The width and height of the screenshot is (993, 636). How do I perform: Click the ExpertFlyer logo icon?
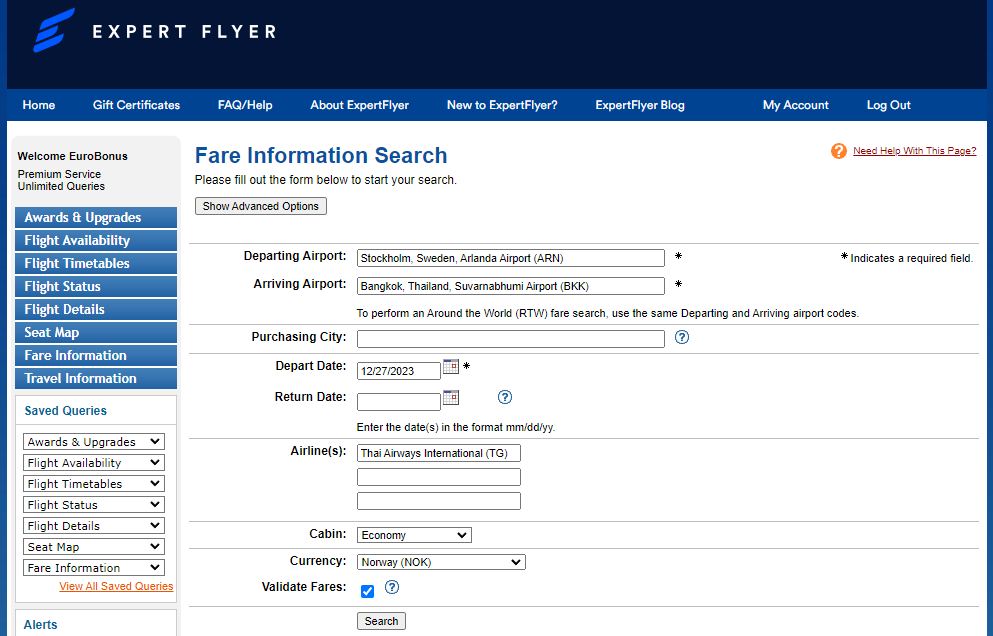(x=54, y=30)
